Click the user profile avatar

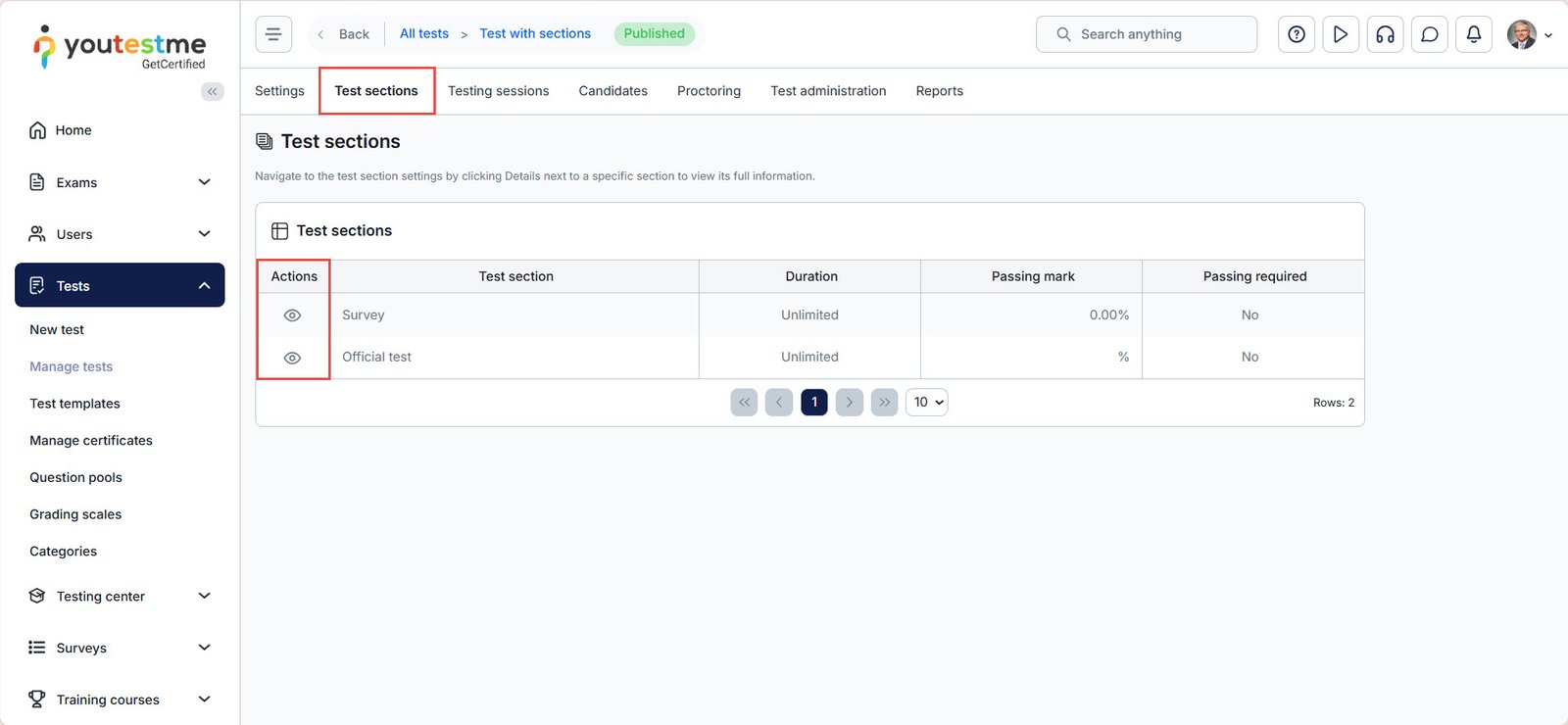pos(1522,34)
